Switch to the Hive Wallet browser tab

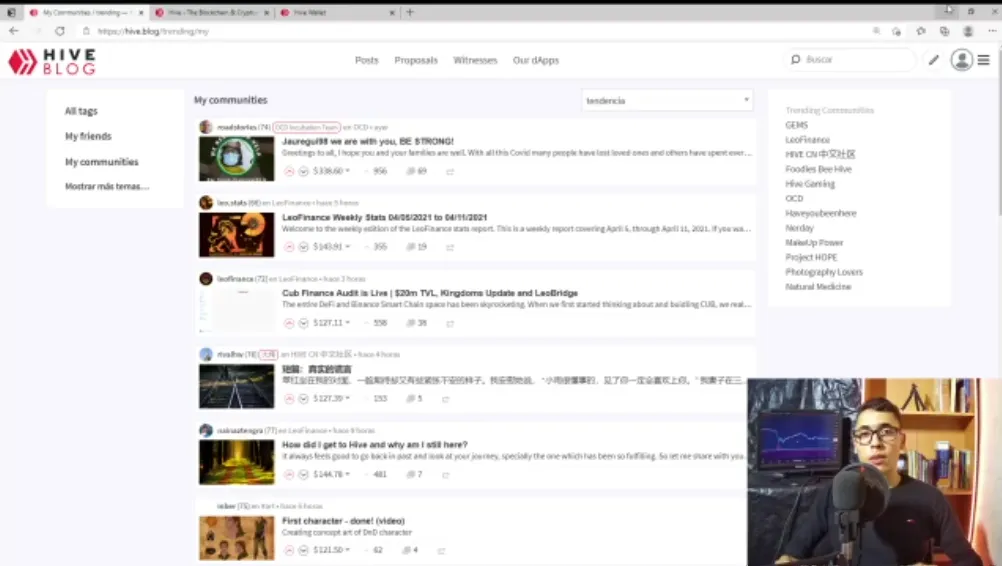coord(337,12)
